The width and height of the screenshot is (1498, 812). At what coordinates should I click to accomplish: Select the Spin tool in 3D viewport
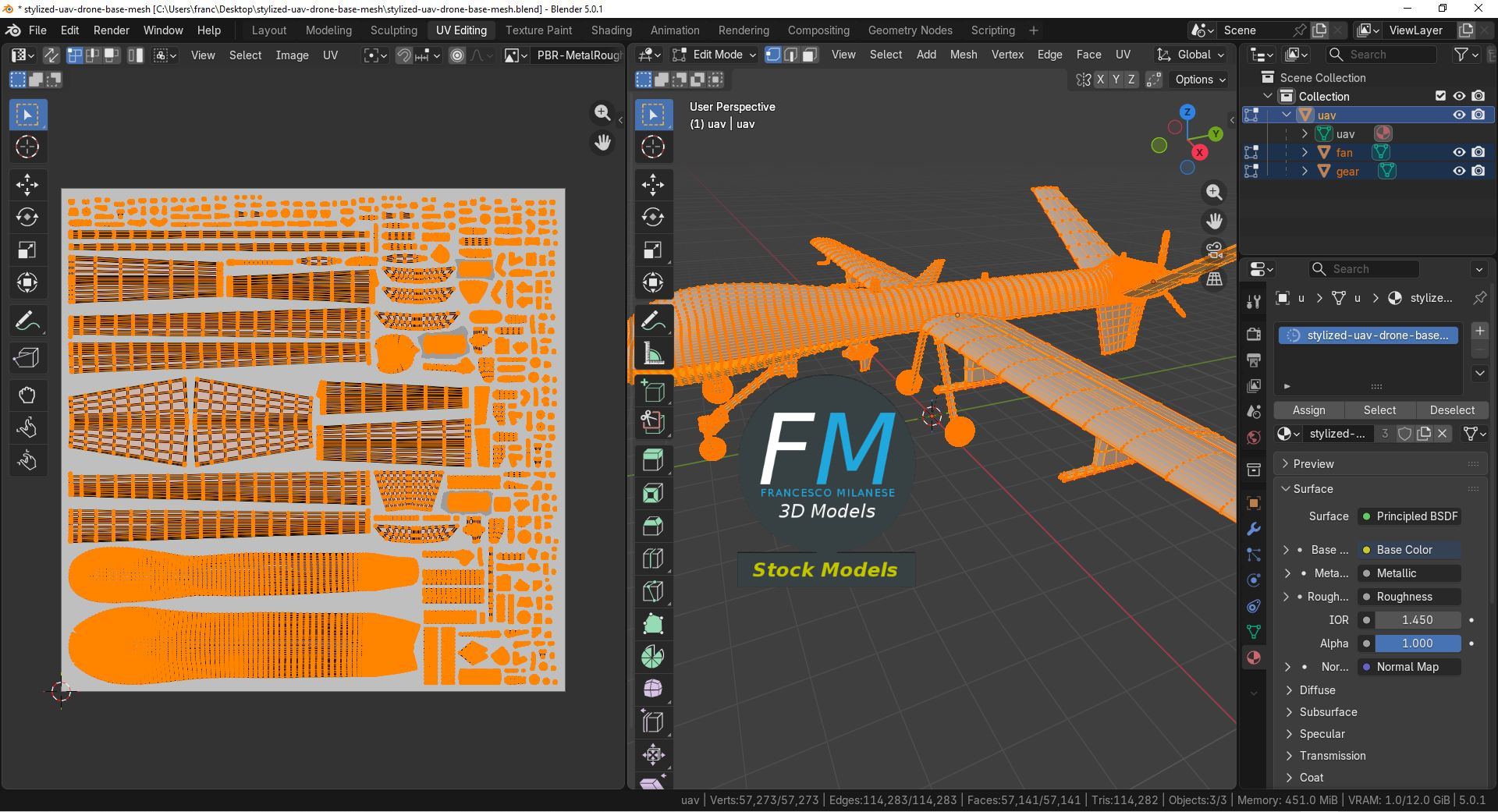tap(653, 656)
